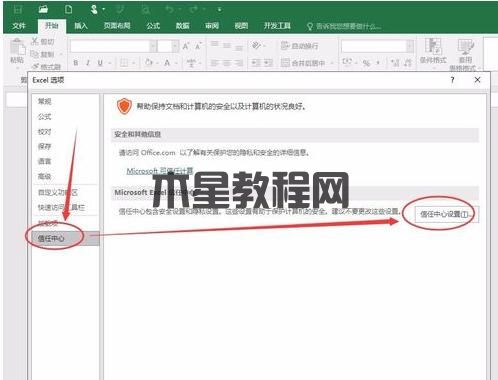This screenshot has height=380, width=498.
Task: Switch to the 页面布局 ribbon tab
Action: [117, 26]
